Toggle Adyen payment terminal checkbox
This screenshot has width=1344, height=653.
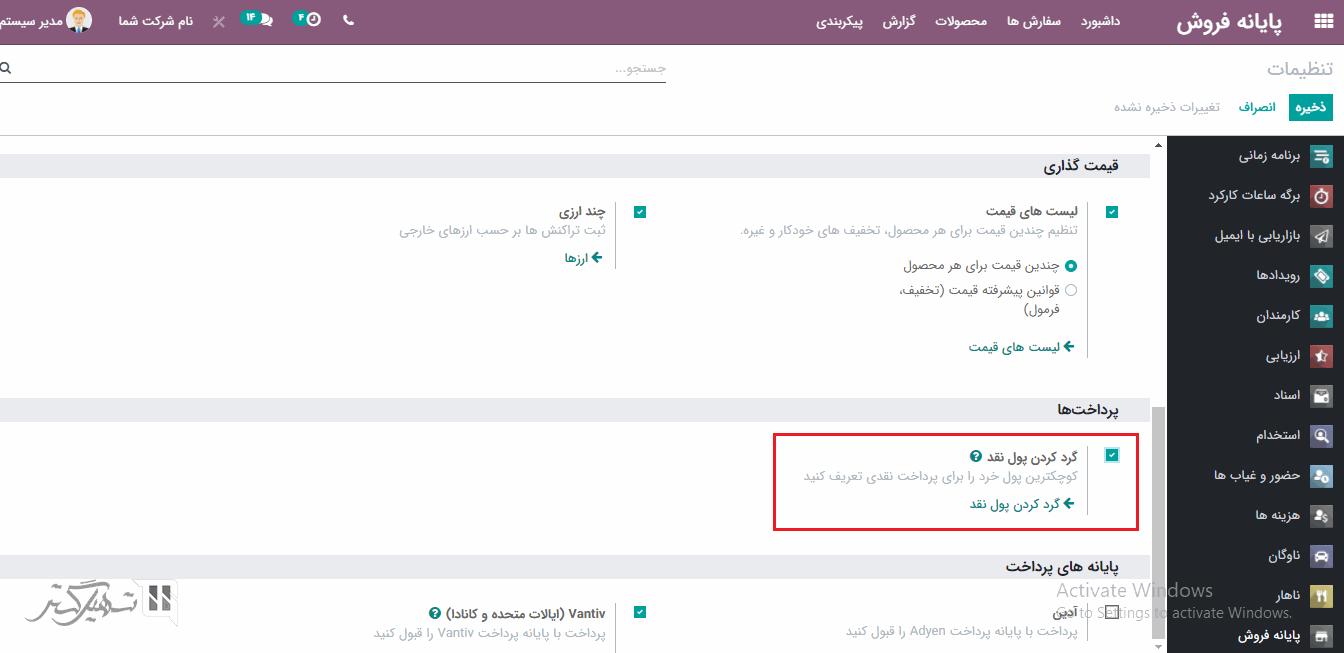pyautogui.click(x=1112, y=612)
